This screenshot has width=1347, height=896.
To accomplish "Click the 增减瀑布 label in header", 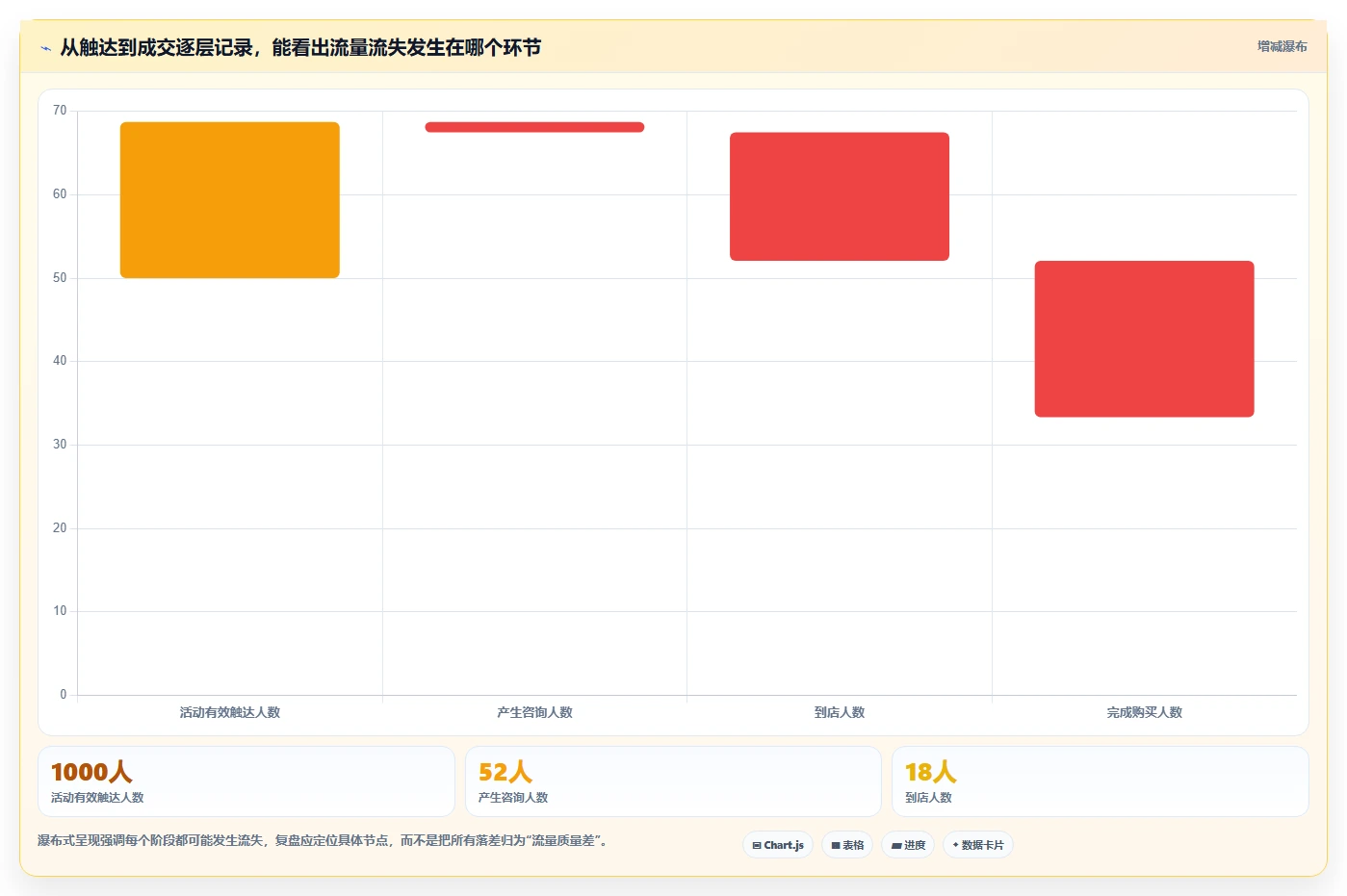I will pos(1282,46).
